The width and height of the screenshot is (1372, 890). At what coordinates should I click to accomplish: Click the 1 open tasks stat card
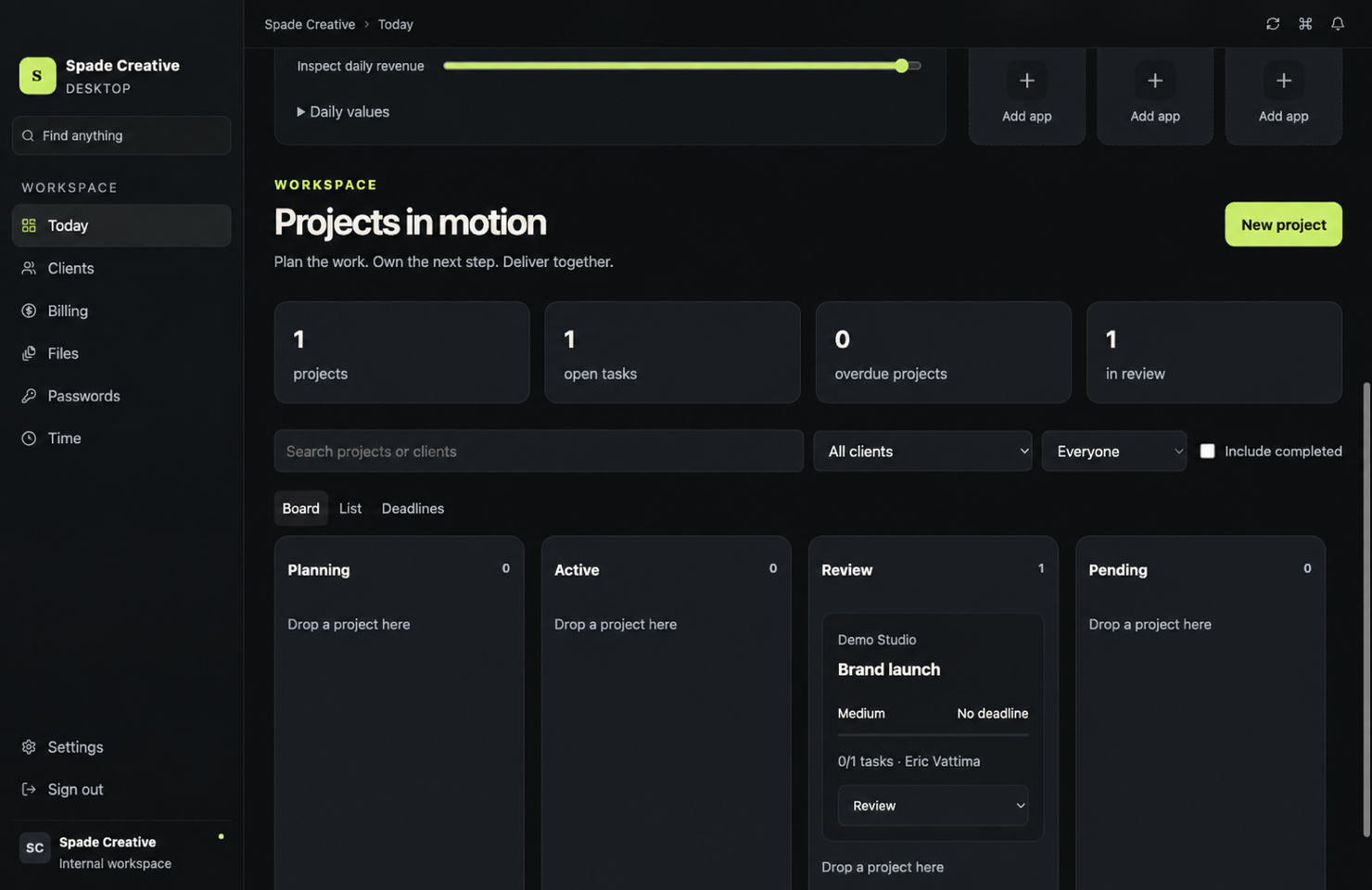tap(672, 352)
